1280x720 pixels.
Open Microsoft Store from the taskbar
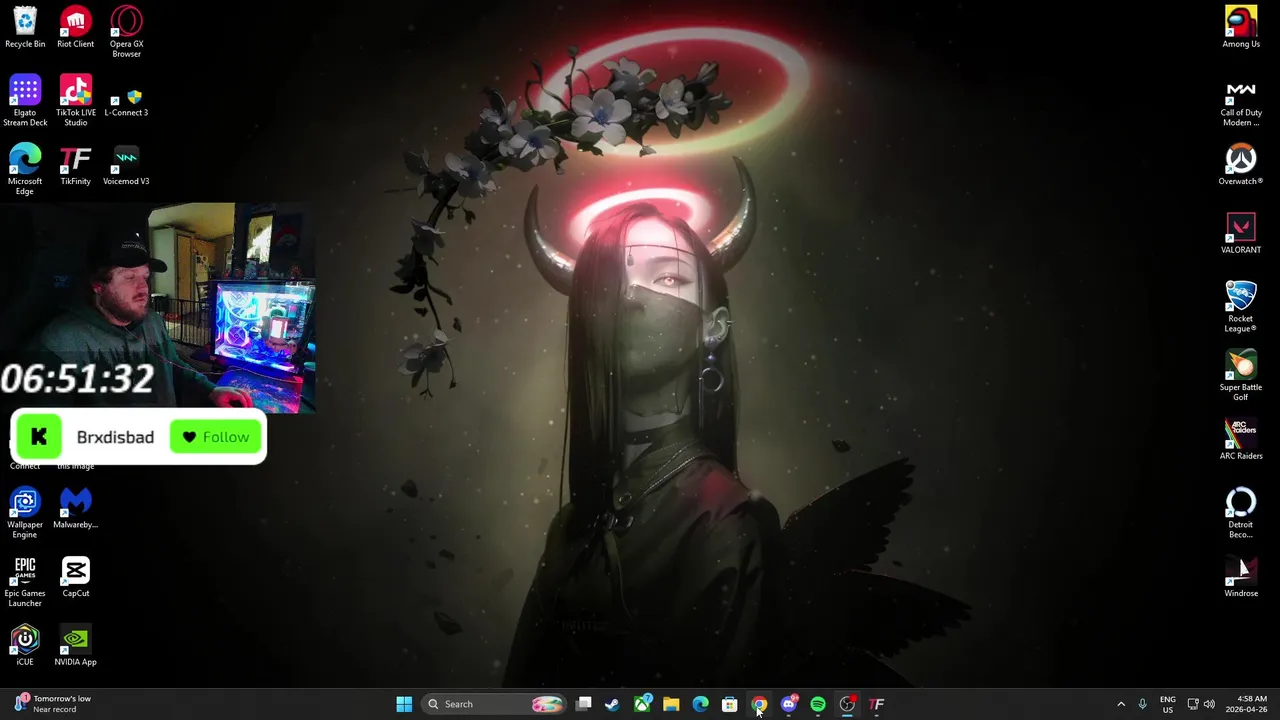(730, 704)
